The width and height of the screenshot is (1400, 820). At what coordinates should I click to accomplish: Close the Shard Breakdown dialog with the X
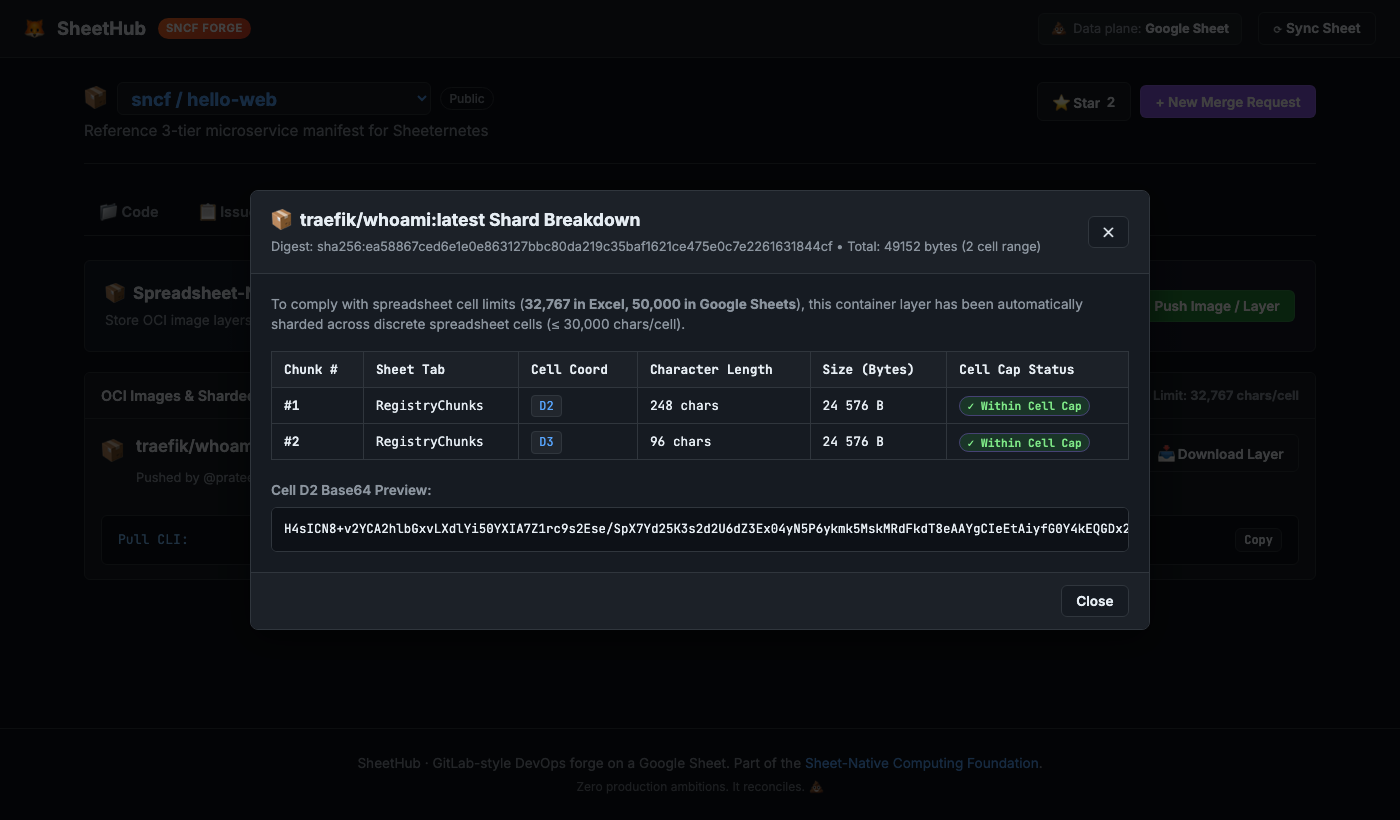pyautogui.click(x=1108, y=232)
